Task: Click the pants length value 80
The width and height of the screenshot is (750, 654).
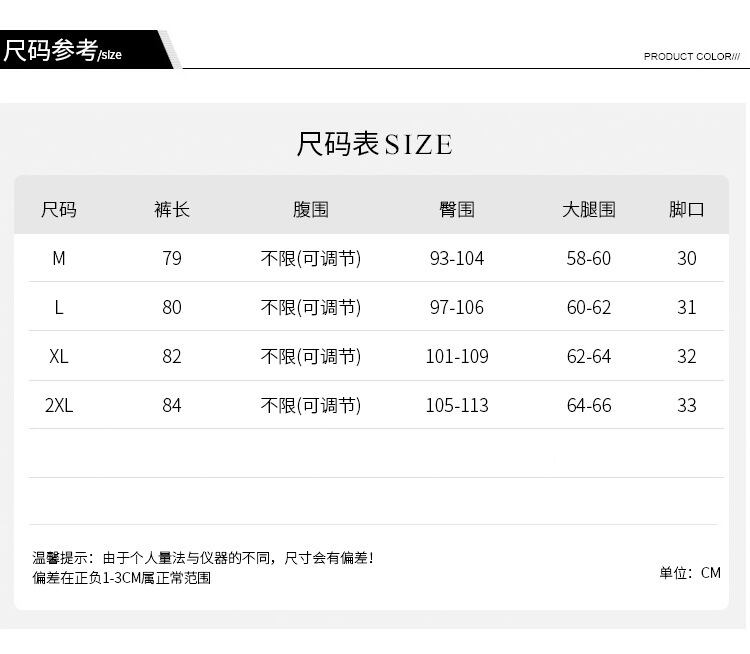Action: [172, 307]
